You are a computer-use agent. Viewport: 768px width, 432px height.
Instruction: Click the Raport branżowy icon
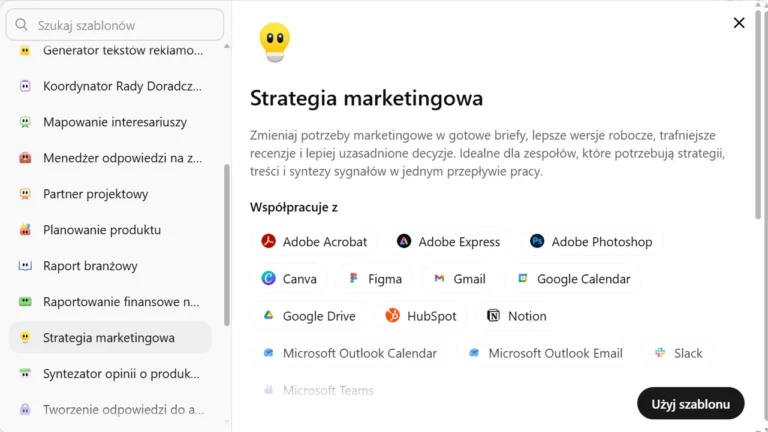25,265
